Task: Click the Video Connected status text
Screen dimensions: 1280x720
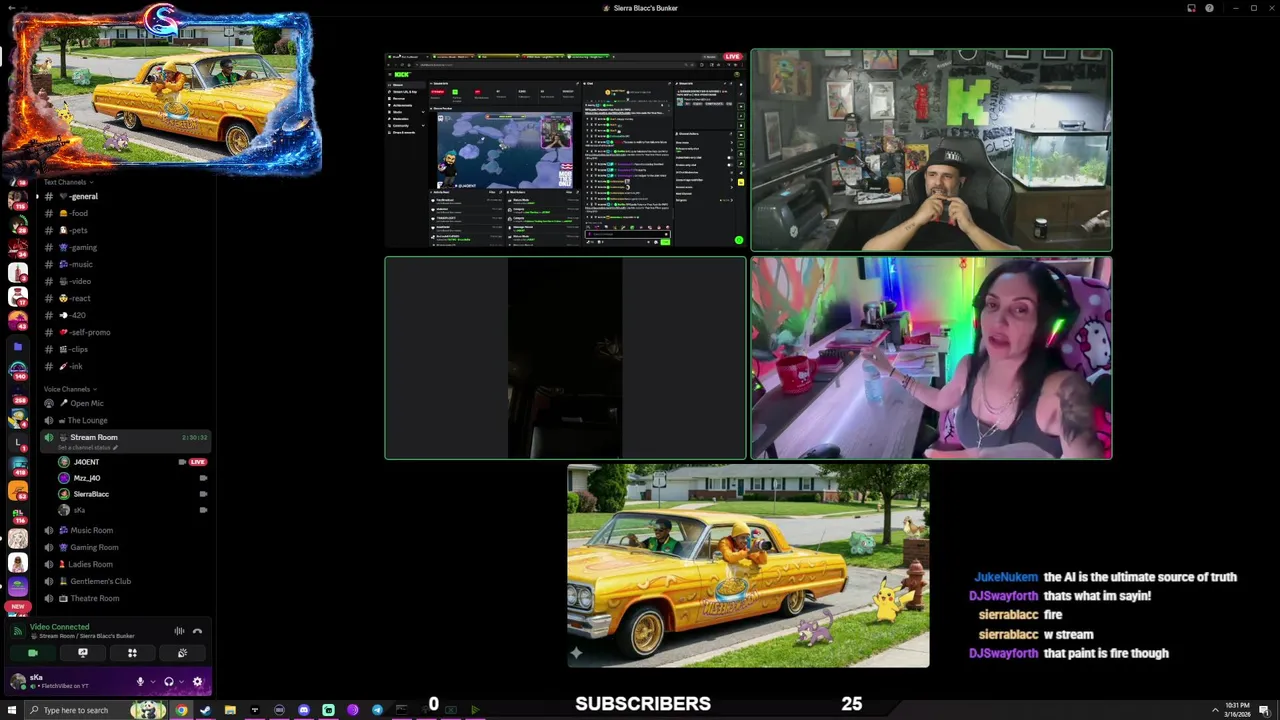Action: click(59, 627)
